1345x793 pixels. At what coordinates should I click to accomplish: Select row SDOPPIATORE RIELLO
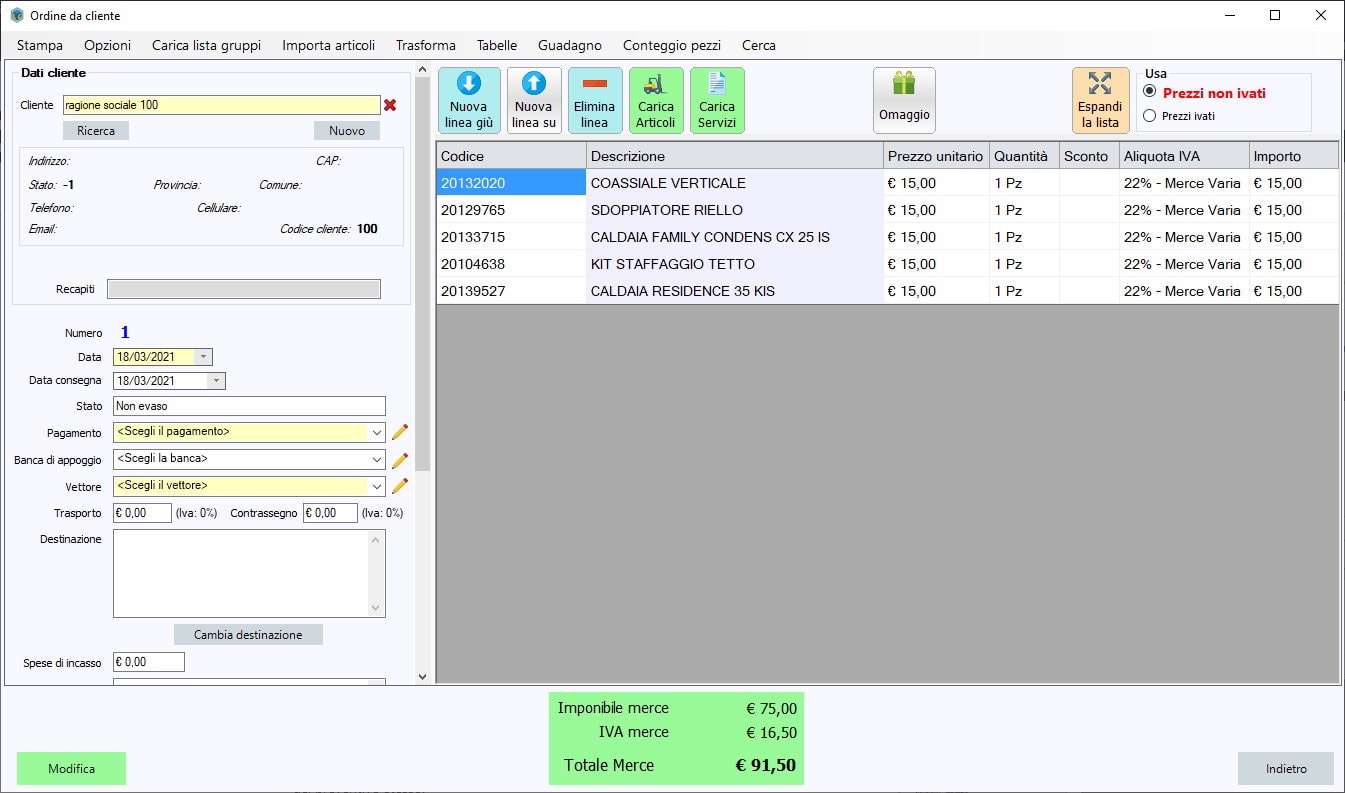tap(735, 210)
